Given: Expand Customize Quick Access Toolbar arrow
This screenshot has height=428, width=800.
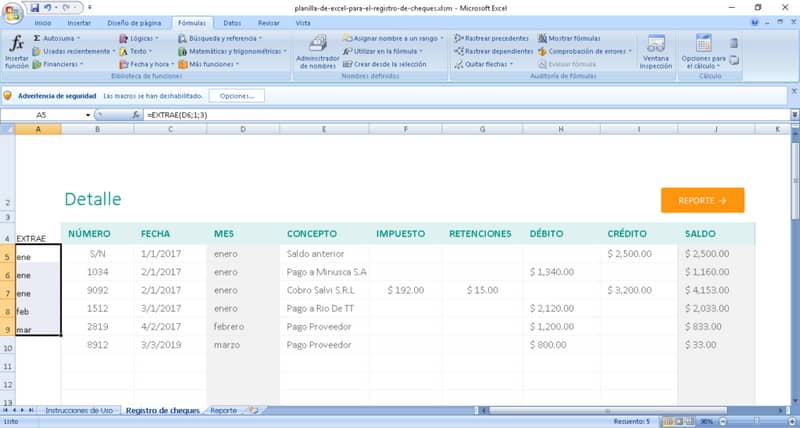Looking at the screenshot, I should [90, 8].
